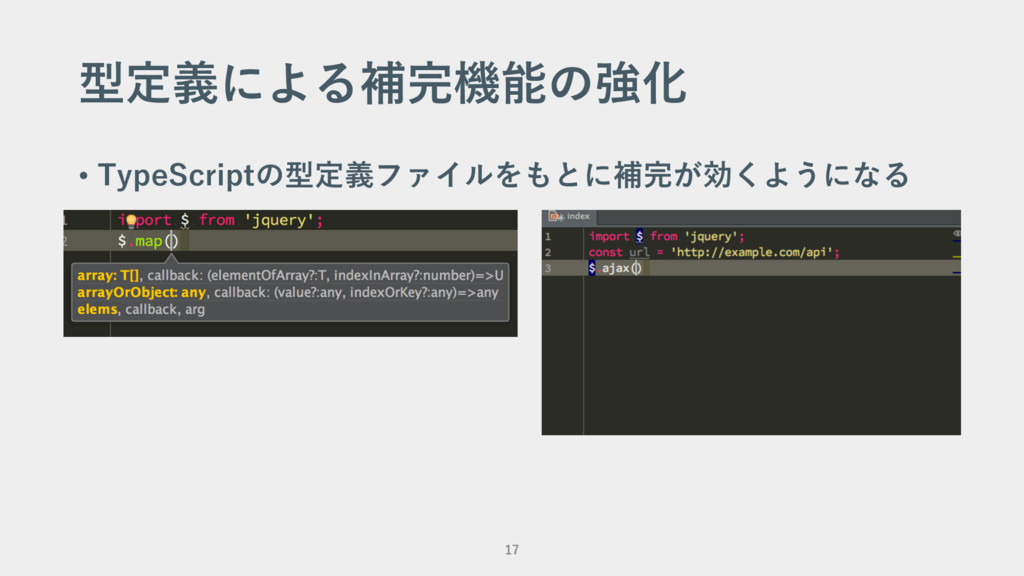The width and height of the screenshot is (1024, 576).
Task: Click the lightbulb quick-fix icon on import line
Action: tap(131, 221)
